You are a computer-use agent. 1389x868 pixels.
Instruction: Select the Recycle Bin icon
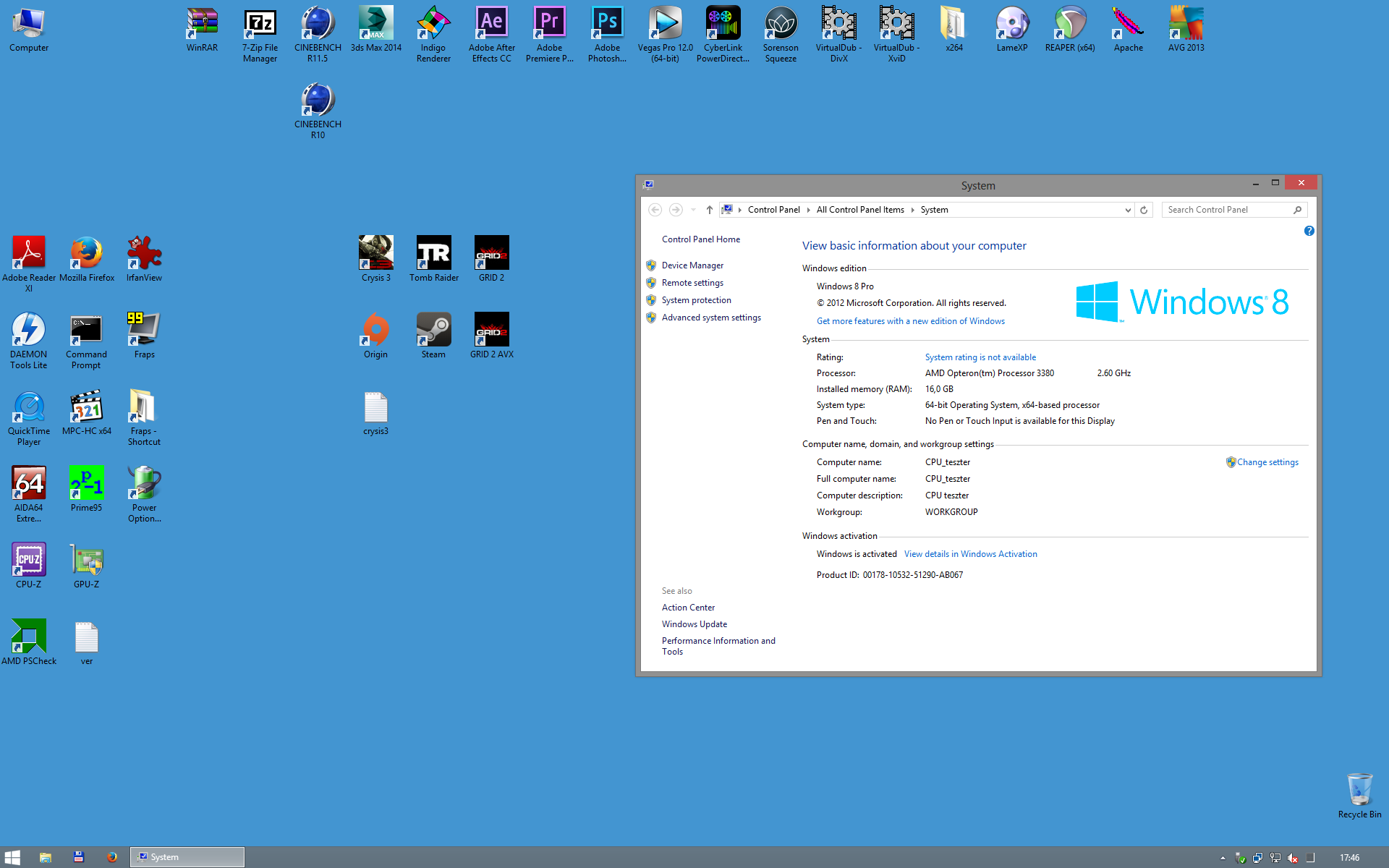(x=1359, y=796)
